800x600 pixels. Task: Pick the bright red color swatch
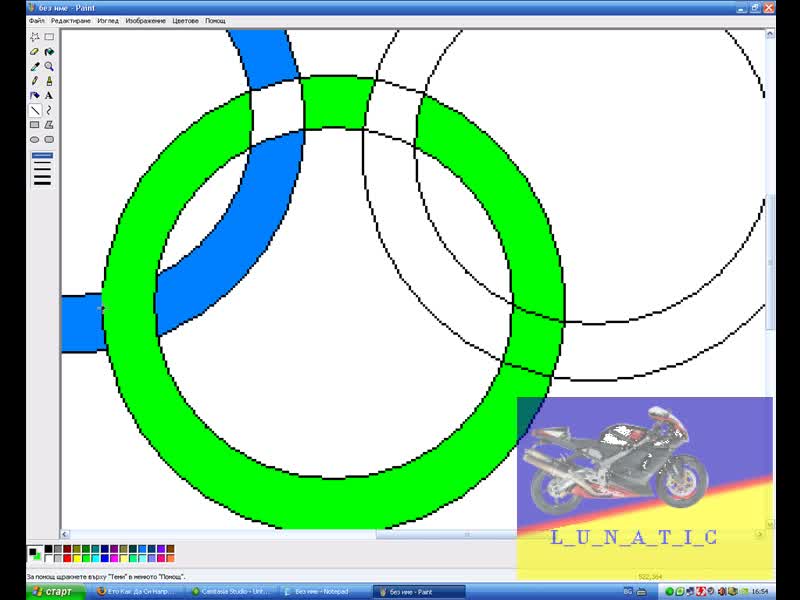[x=67, y=558]
